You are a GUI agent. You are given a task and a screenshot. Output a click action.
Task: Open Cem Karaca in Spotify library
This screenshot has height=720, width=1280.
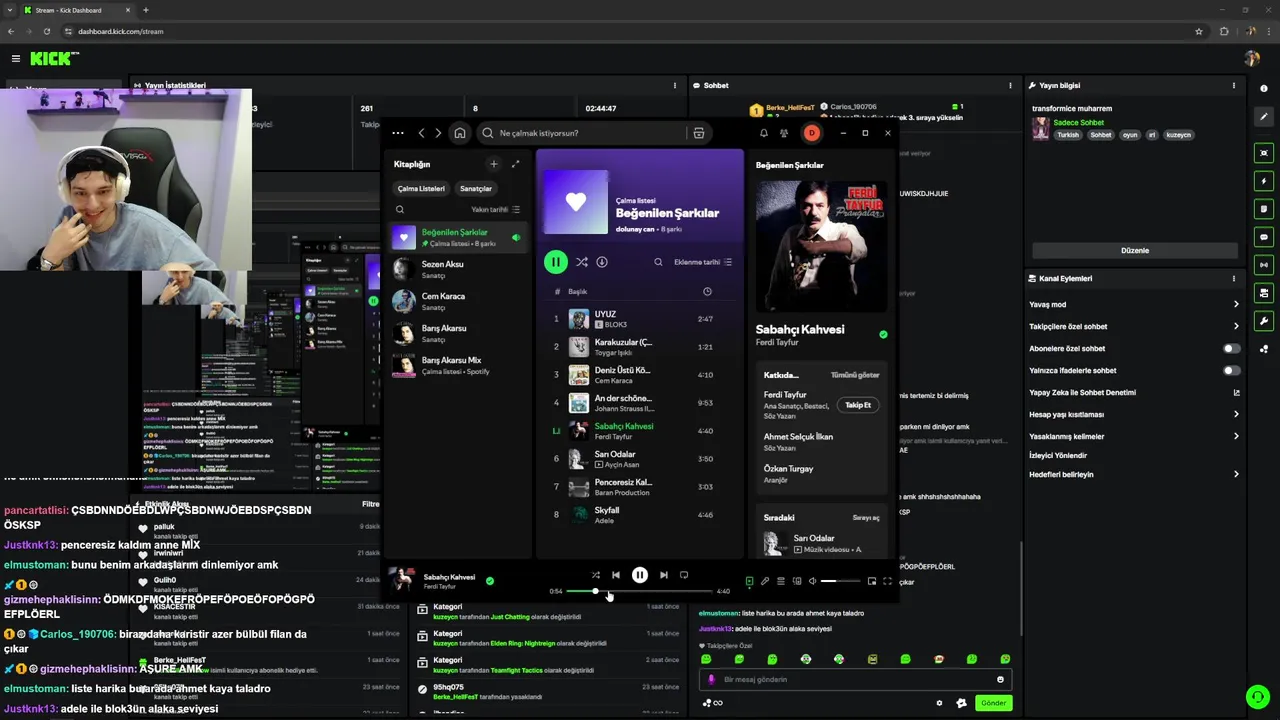459,301
